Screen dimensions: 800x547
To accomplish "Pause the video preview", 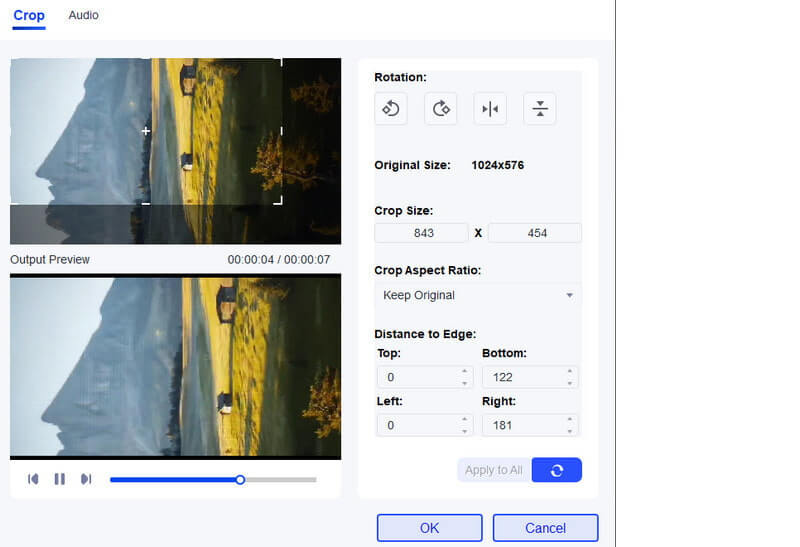I will click(x=59, y=479).
